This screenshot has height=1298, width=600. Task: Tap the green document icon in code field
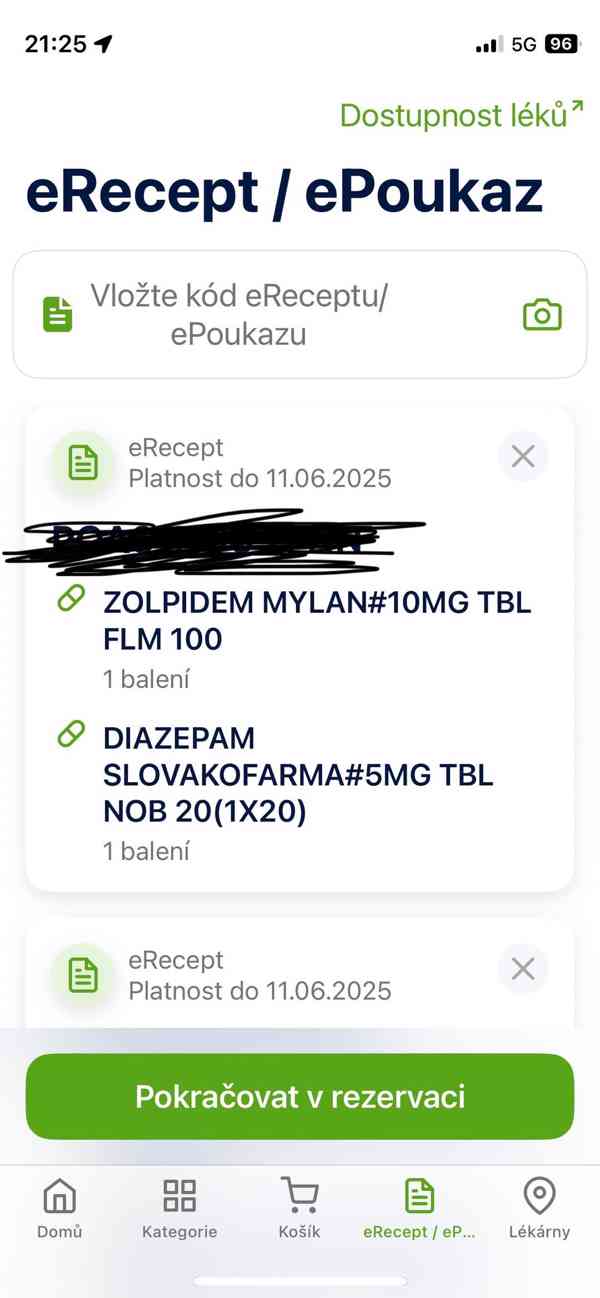pos(58,314)
